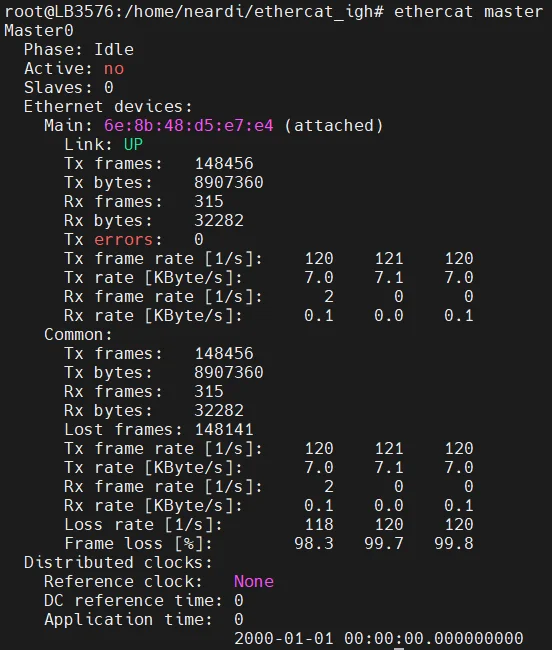The height and width of the screenshot is (650, 552).
Task: Select the 'Common:' section heading
Action: 78,335
